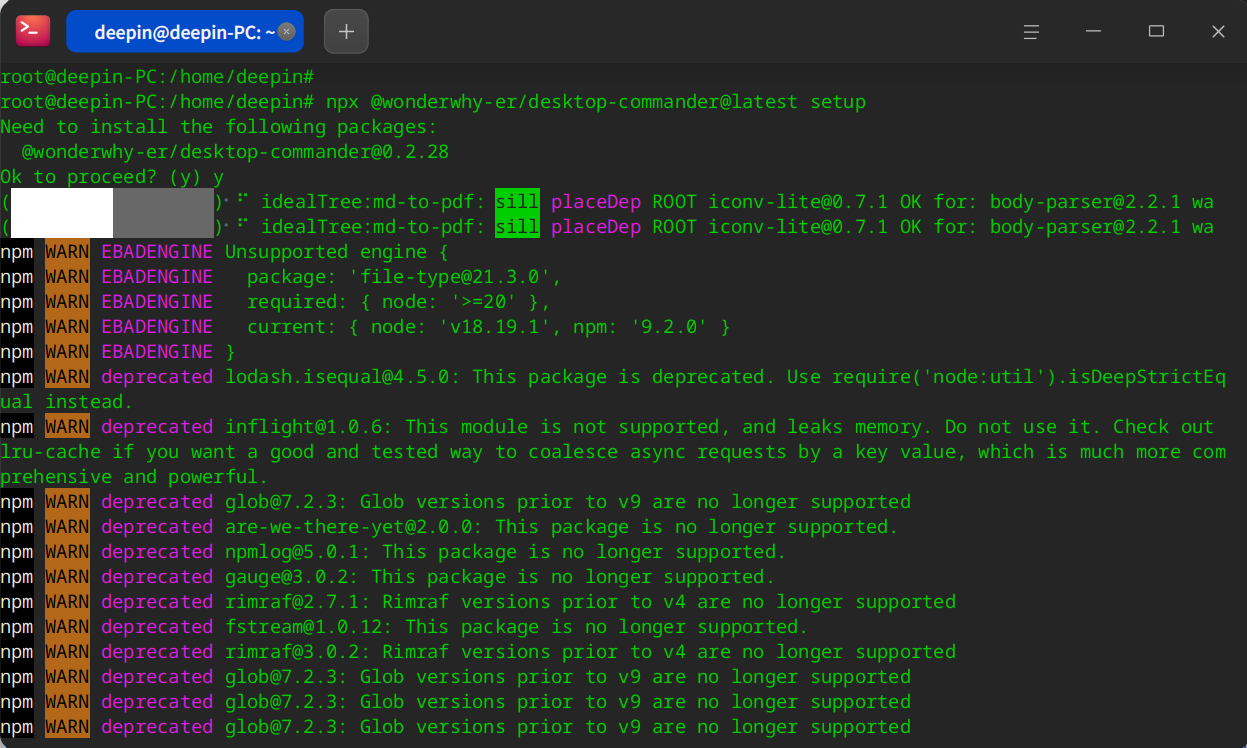Image resolution: width=1247 pixels, height=748 pixels.
Task: Click the 'Unsupported engine {' warning text
Action: click(x=337, y=252)
